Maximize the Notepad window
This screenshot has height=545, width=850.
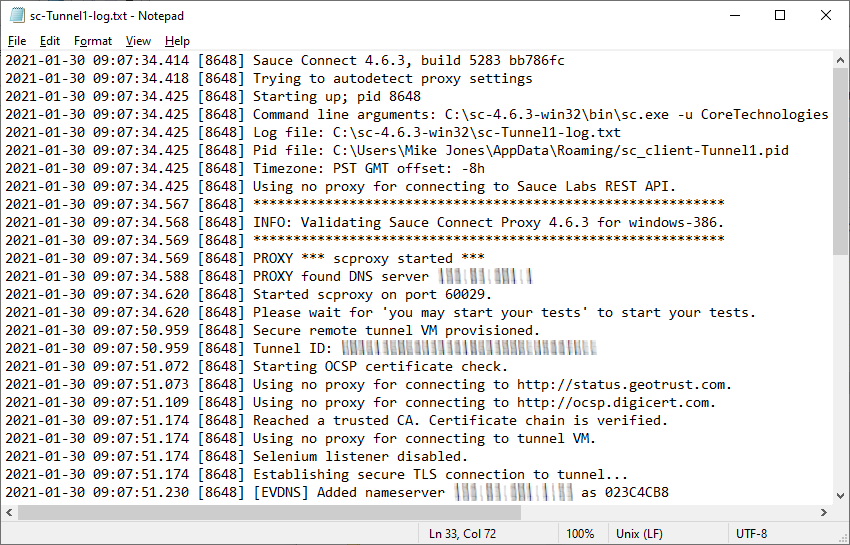780,16
